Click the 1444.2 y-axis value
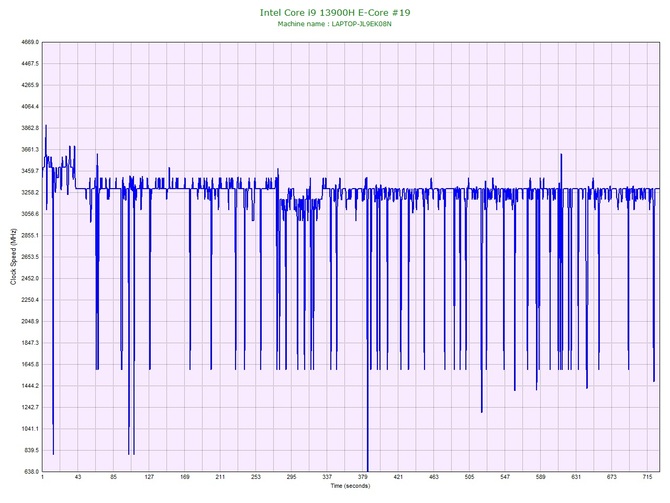 click(29, 386)
